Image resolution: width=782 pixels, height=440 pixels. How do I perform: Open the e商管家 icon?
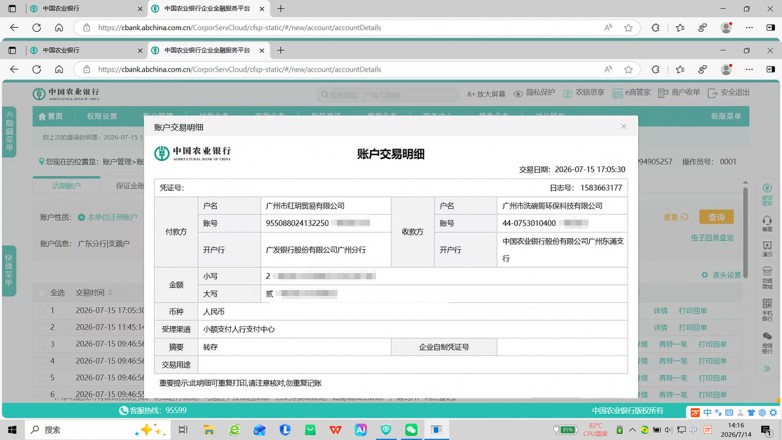coord(617,93)
